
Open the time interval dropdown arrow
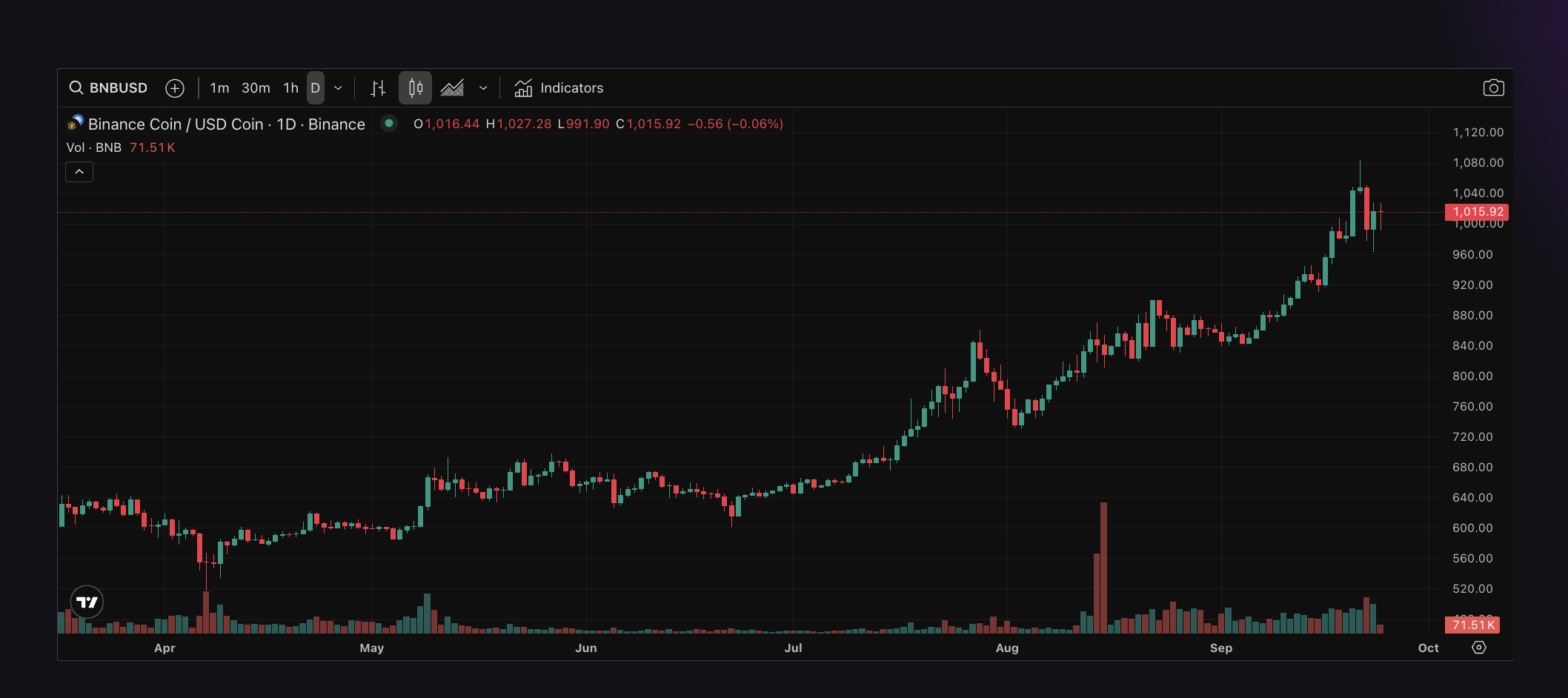point(339,88)
